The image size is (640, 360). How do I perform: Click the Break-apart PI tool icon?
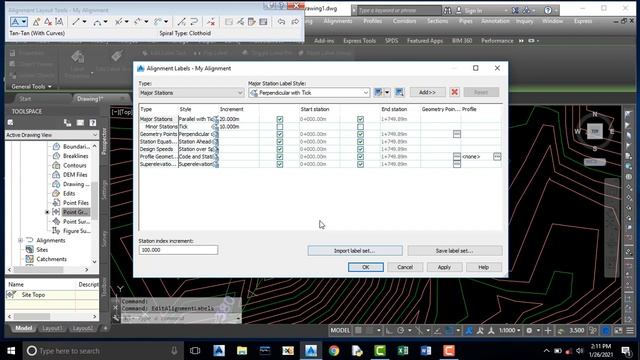(x=59, y=22)
